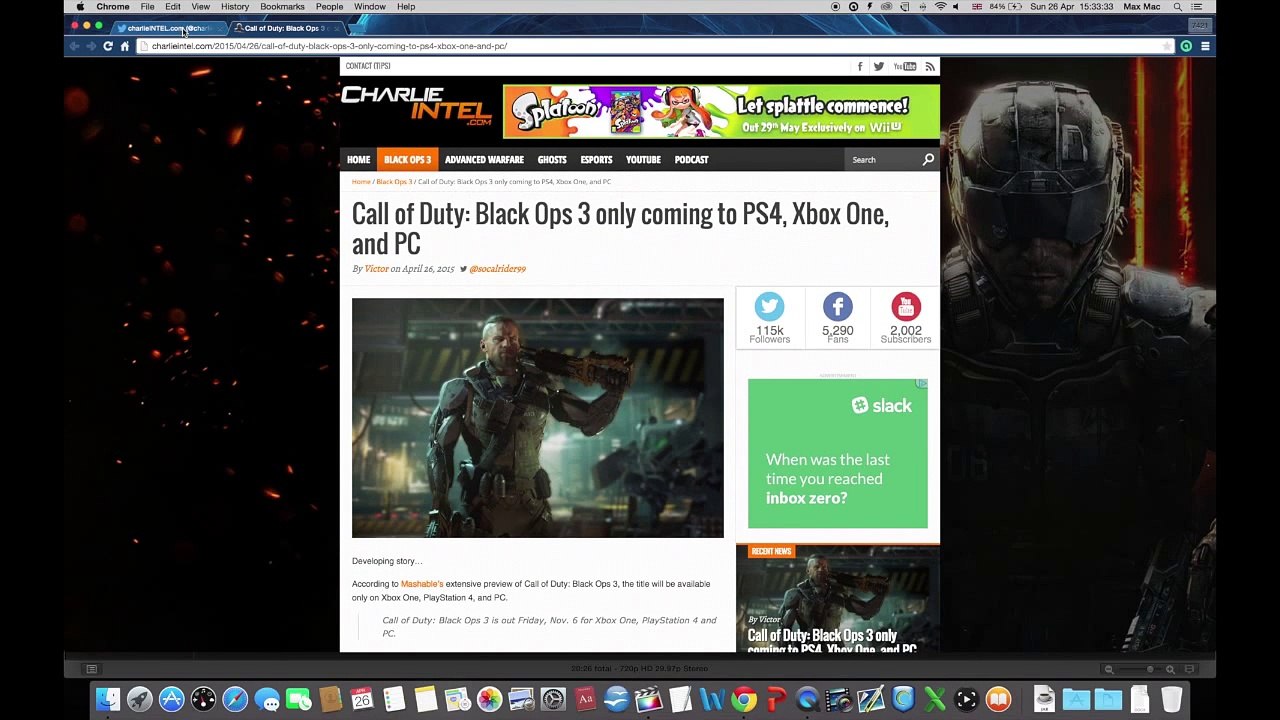Click the Charlie Intel logo
Image resolution: width=1280 pixels, height=720 pixels.
click(416, 106)
